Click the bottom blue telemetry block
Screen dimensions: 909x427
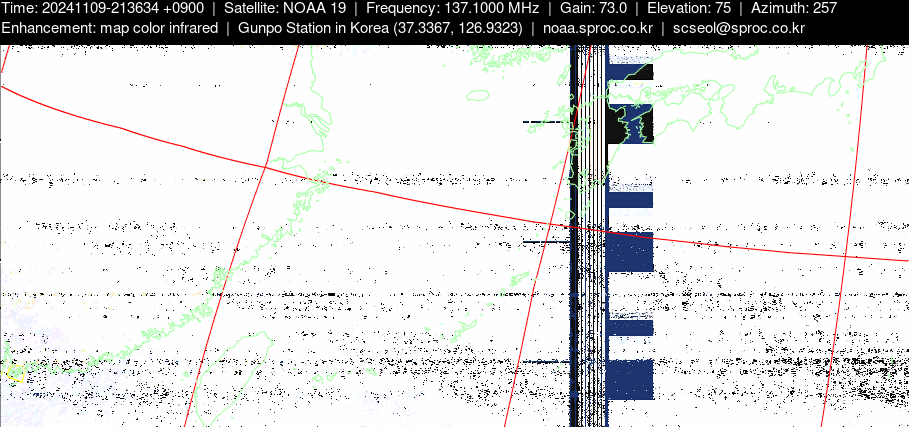[x=630, y=380]
